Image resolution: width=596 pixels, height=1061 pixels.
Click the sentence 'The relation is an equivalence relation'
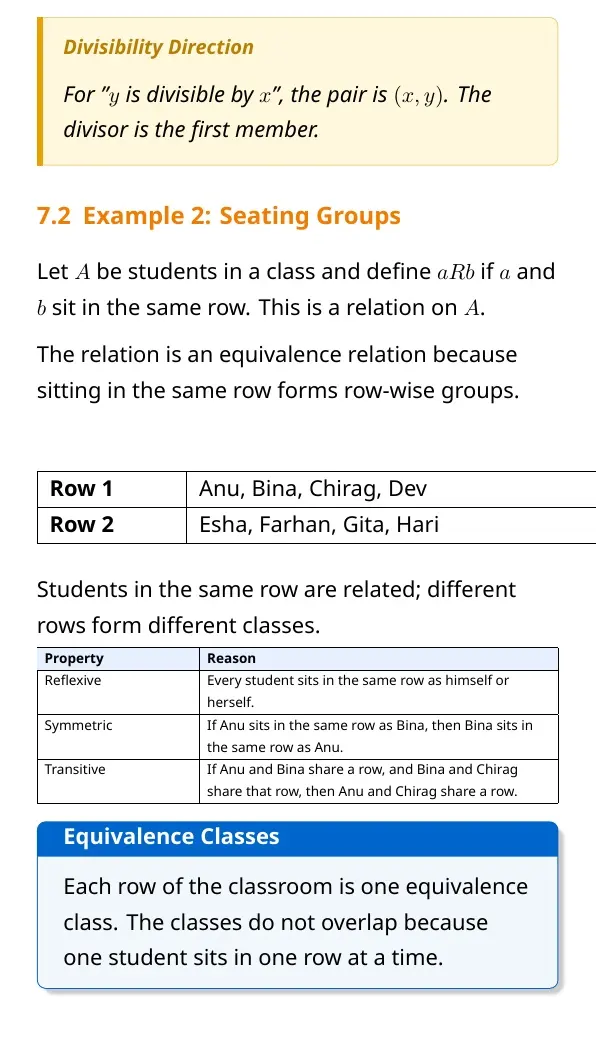[278, 373]
